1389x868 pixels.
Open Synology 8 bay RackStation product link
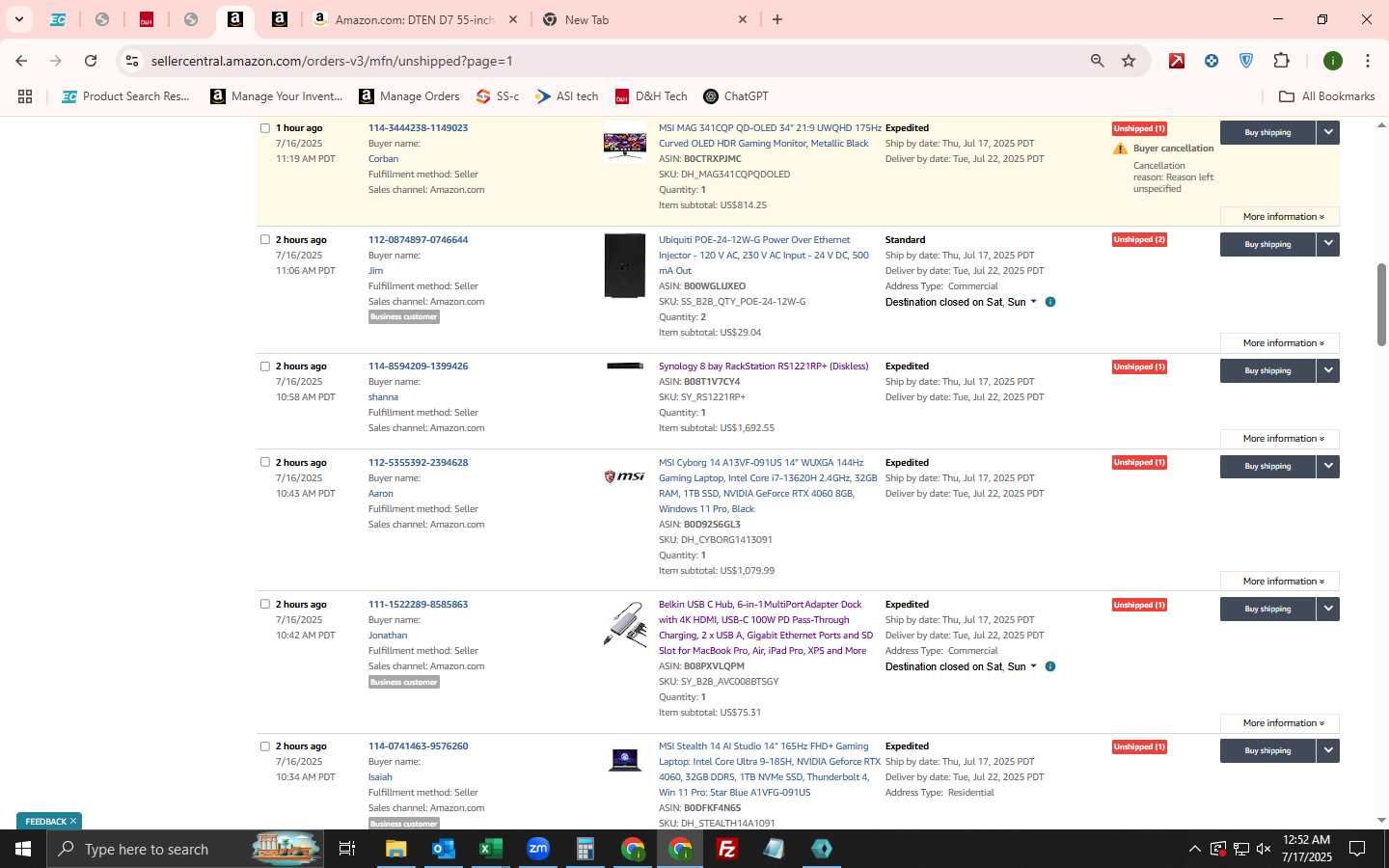coord(763,366)
